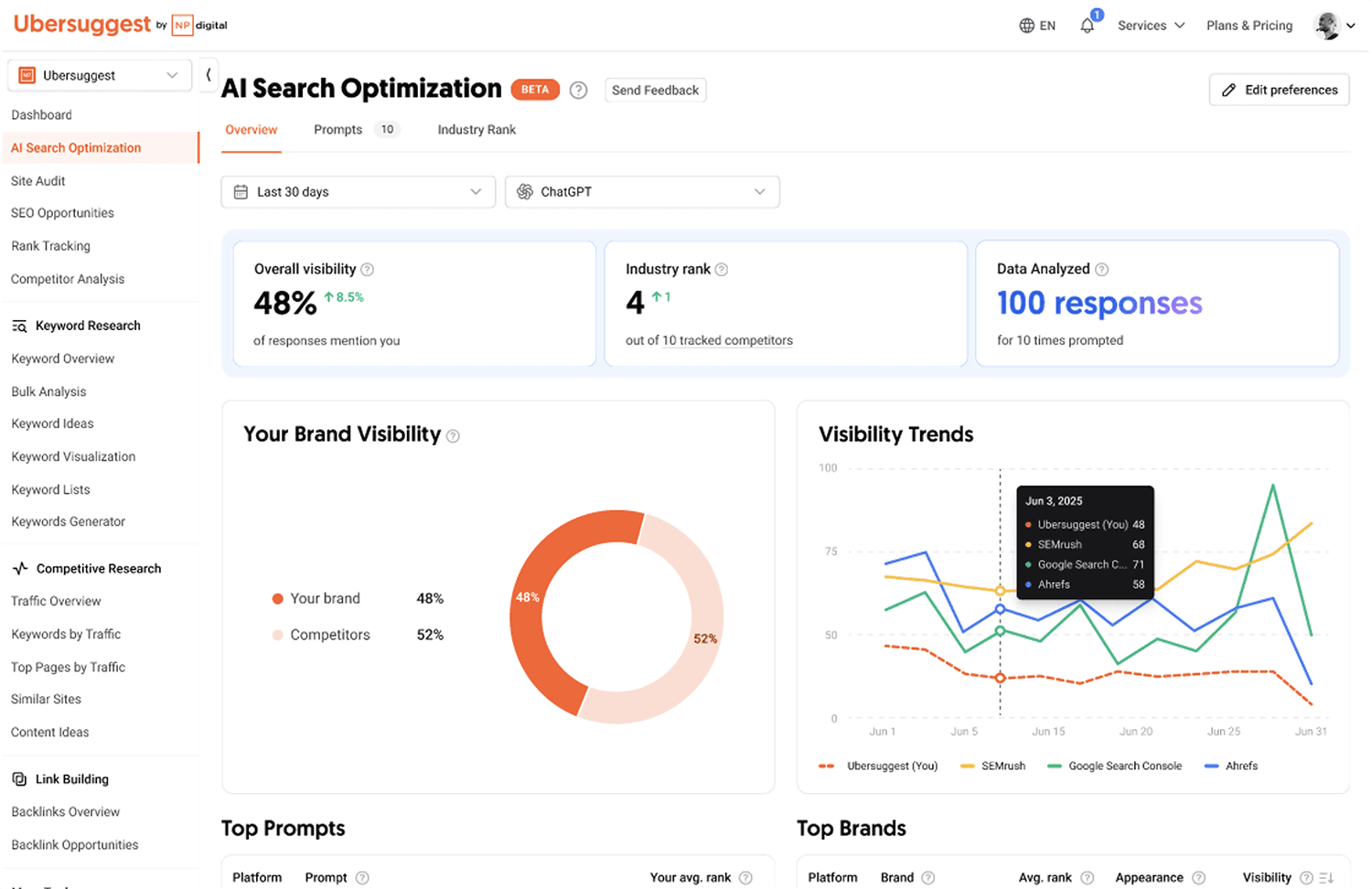Switch to the Industry Rank tab
The height and width of the screenshot is (889, 1372).
477,130
